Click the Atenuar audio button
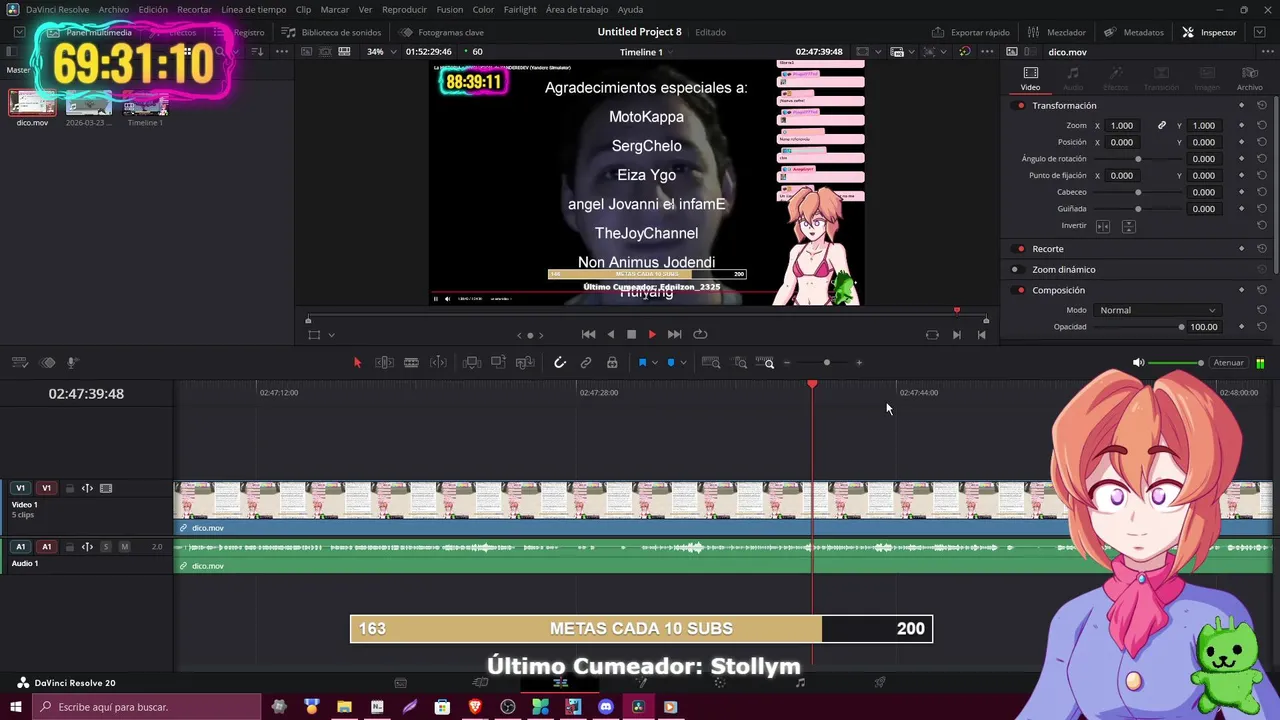The image size is (1280, 720). point(1228,363)
